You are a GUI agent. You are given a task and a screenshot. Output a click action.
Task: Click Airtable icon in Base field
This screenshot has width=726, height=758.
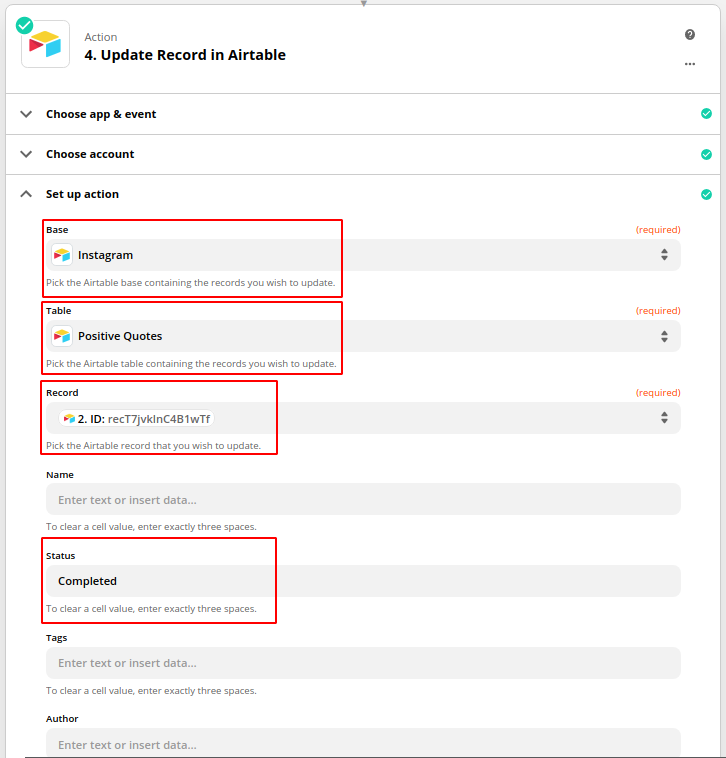(x=62, y=255)
